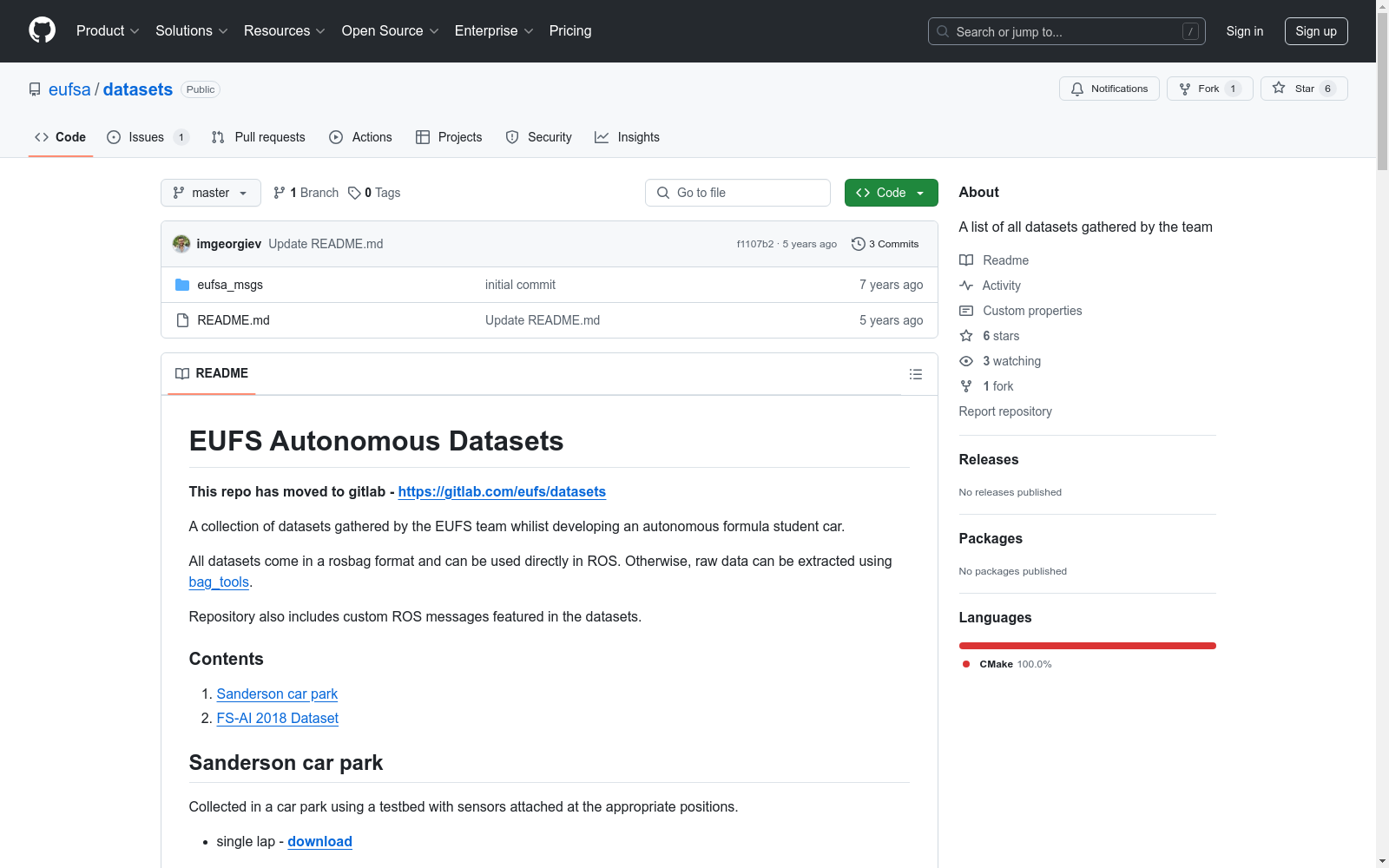Screen dimensions: 1389x868
Task: Click the imgeorgiev avatar thumbnail
Action: (181, 244)
